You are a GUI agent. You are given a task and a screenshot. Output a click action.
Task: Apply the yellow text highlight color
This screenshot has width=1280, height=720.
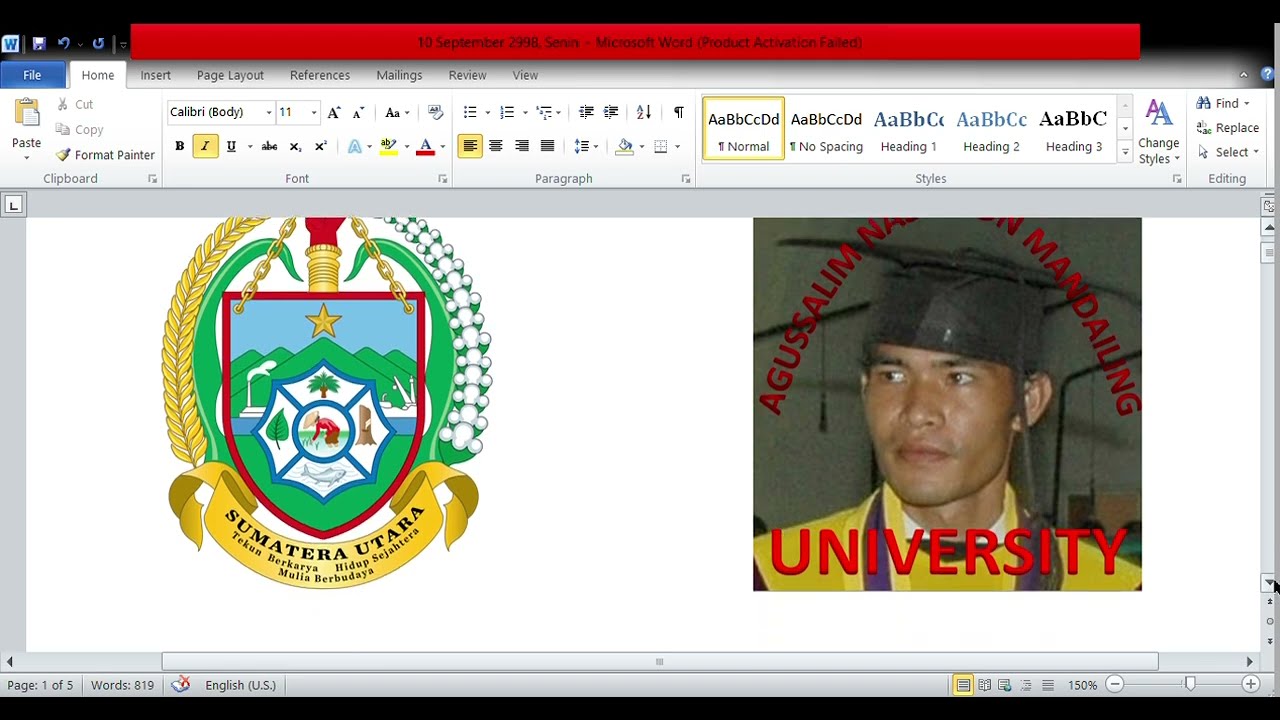point(389,146)
